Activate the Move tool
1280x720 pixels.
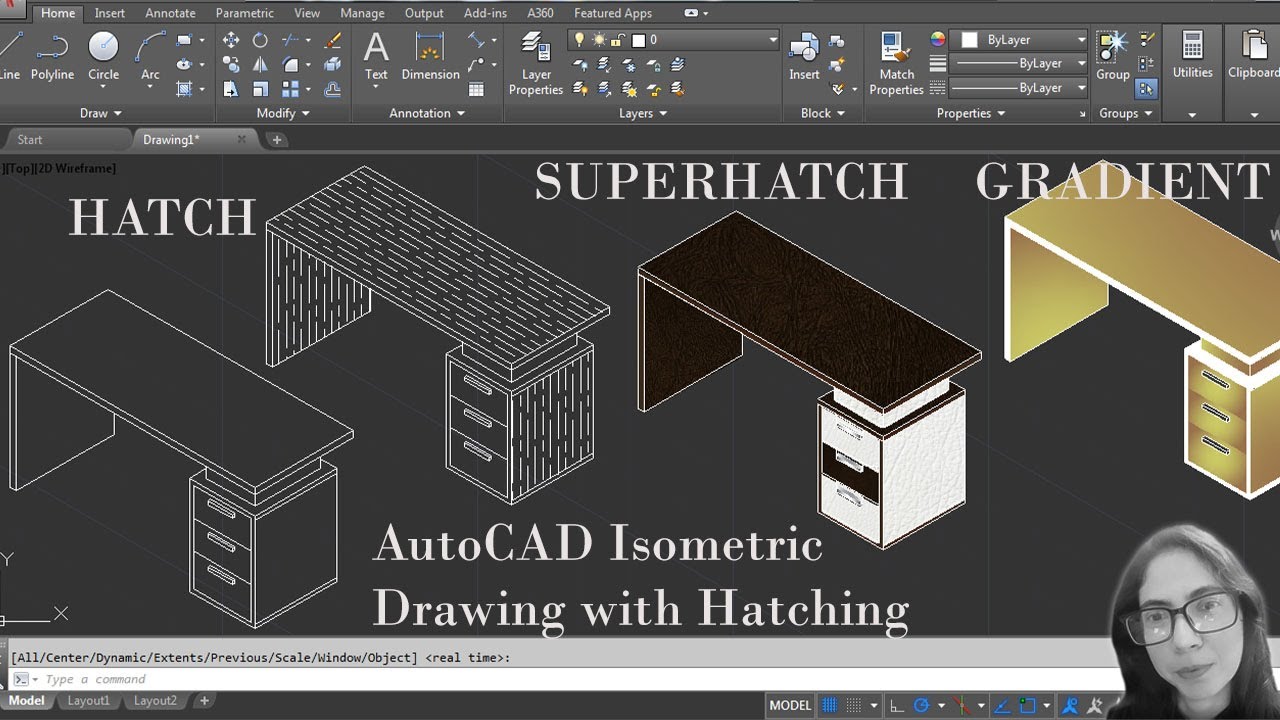click(231, 40)
